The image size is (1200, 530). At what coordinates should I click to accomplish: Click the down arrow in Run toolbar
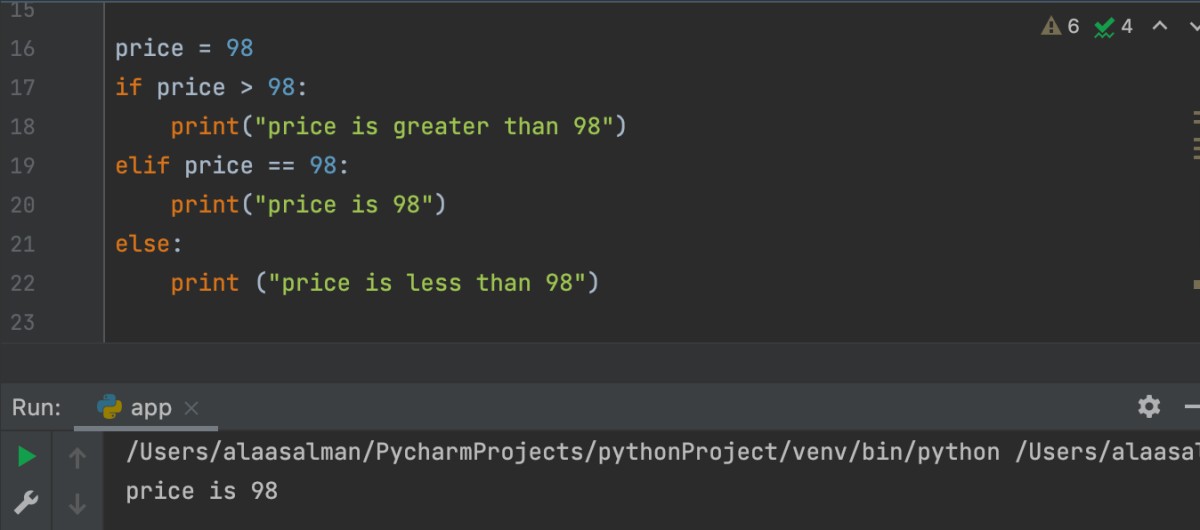[77, 503]
